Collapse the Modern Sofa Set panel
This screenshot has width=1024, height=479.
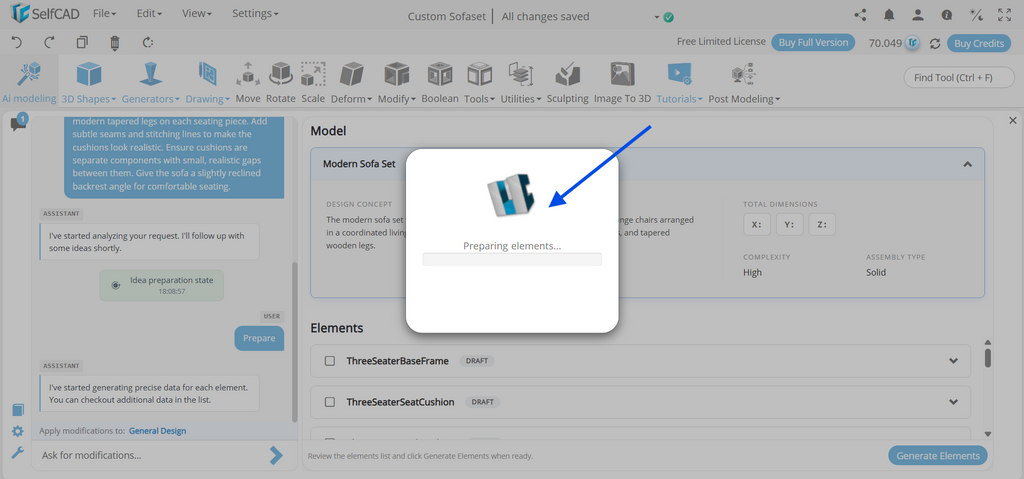967,164
